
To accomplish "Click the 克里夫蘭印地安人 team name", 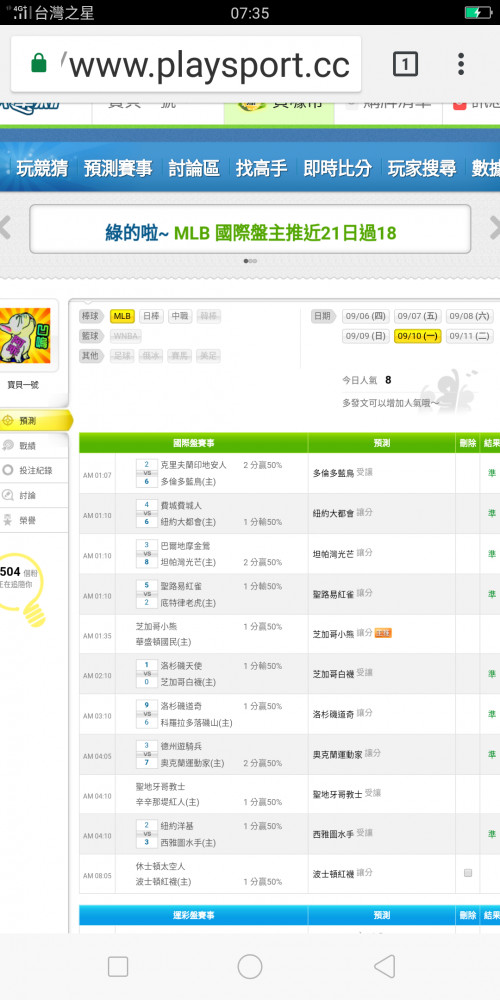I will pos(193,465).
